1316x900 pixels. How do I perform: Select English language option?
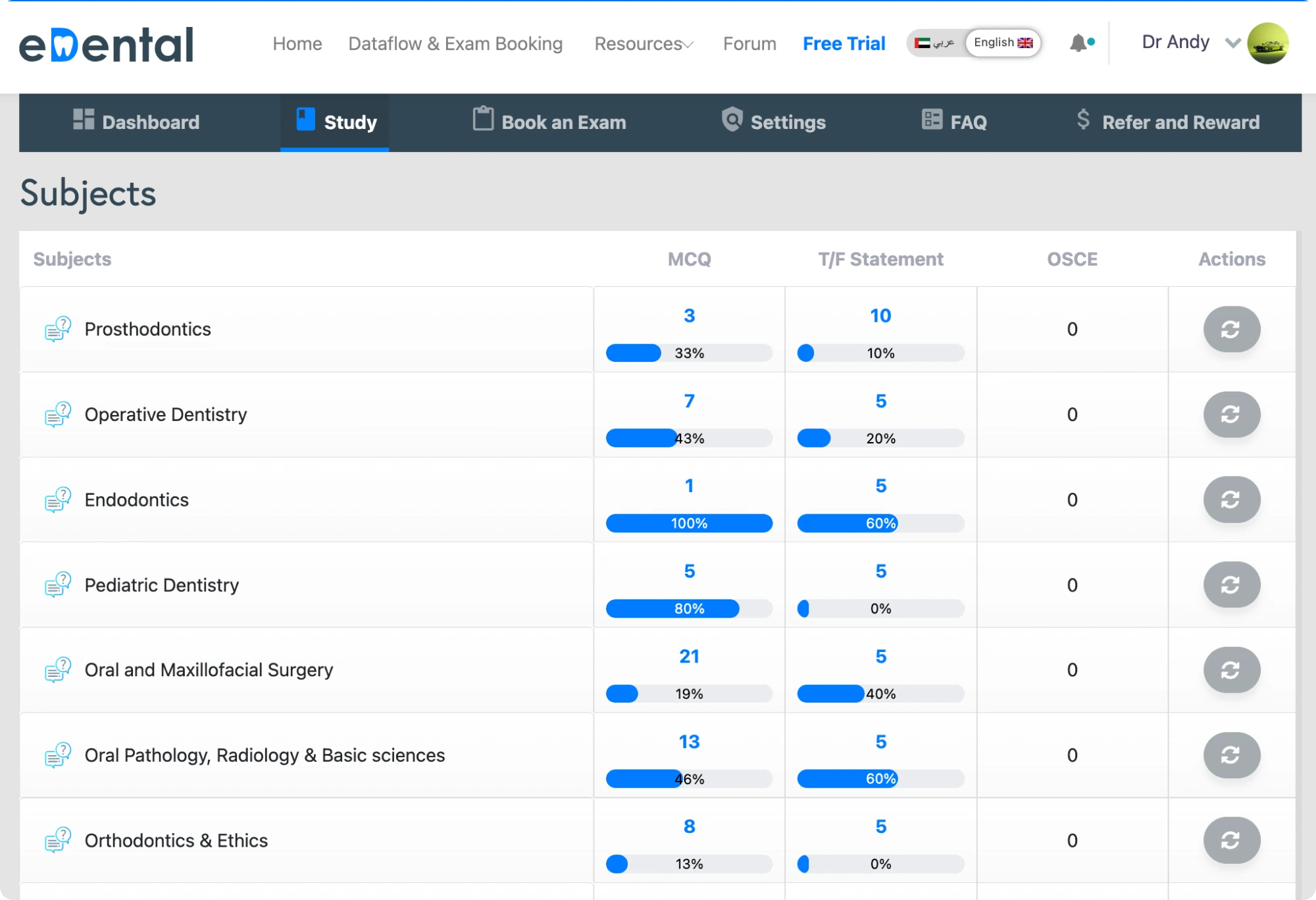coord(1003,43)
